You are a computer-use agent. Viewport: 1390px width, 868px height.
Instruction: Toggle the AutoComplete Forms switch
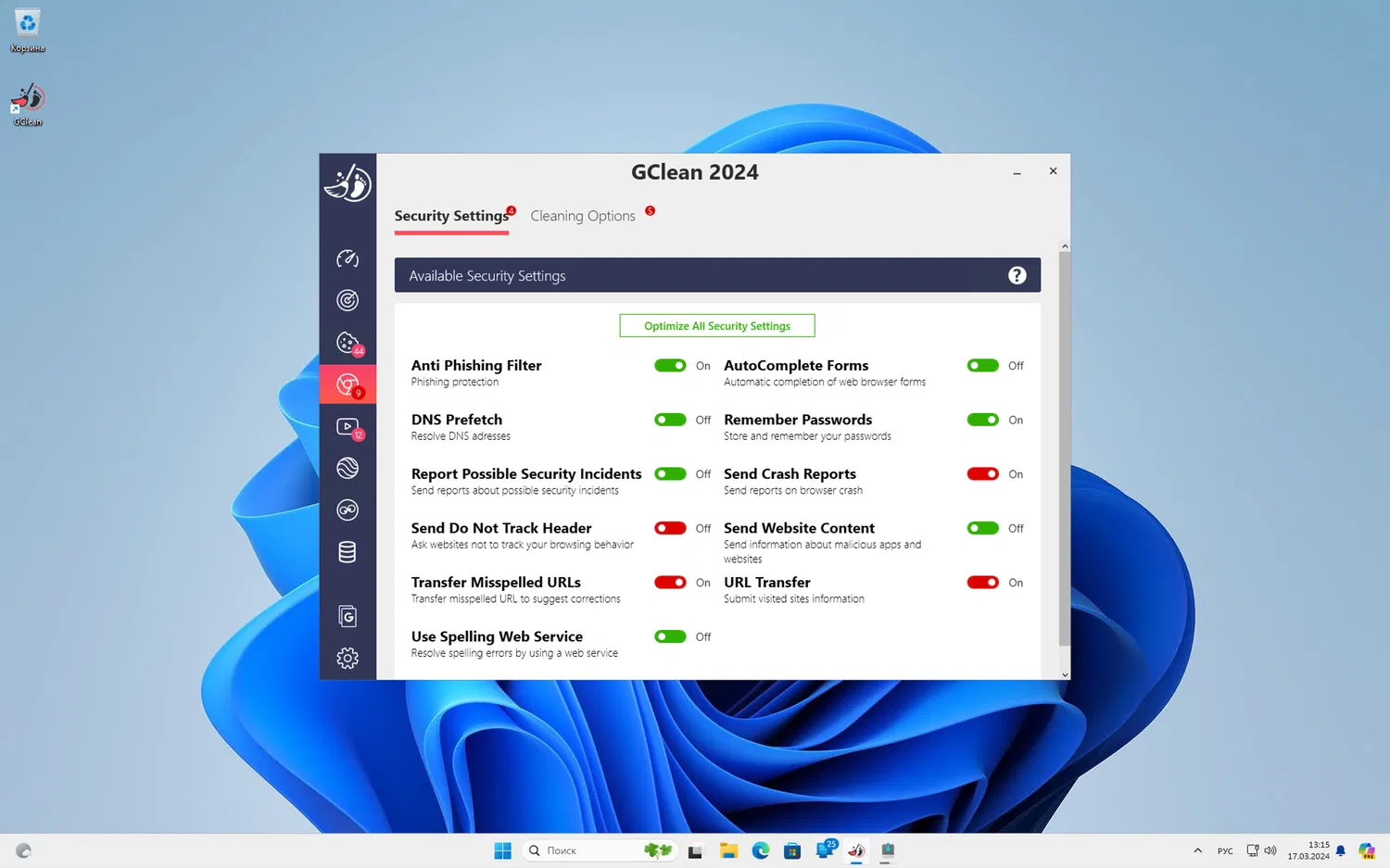pos(983,366)
